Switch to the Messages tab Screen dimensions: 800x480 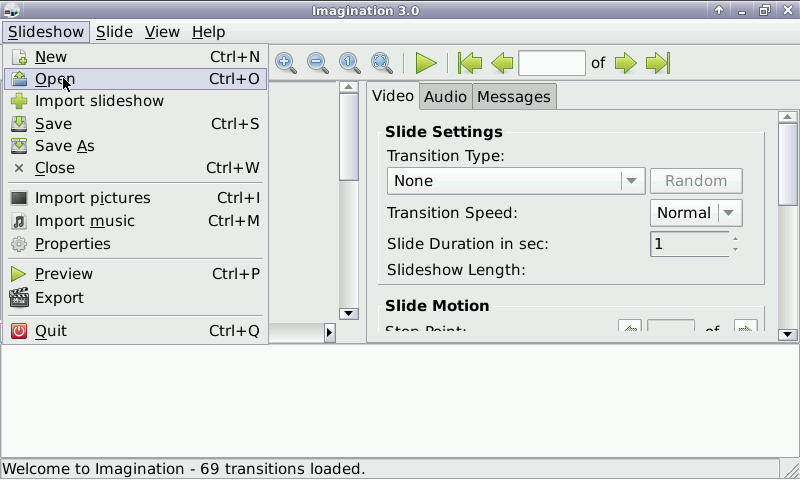pos(514,97)
